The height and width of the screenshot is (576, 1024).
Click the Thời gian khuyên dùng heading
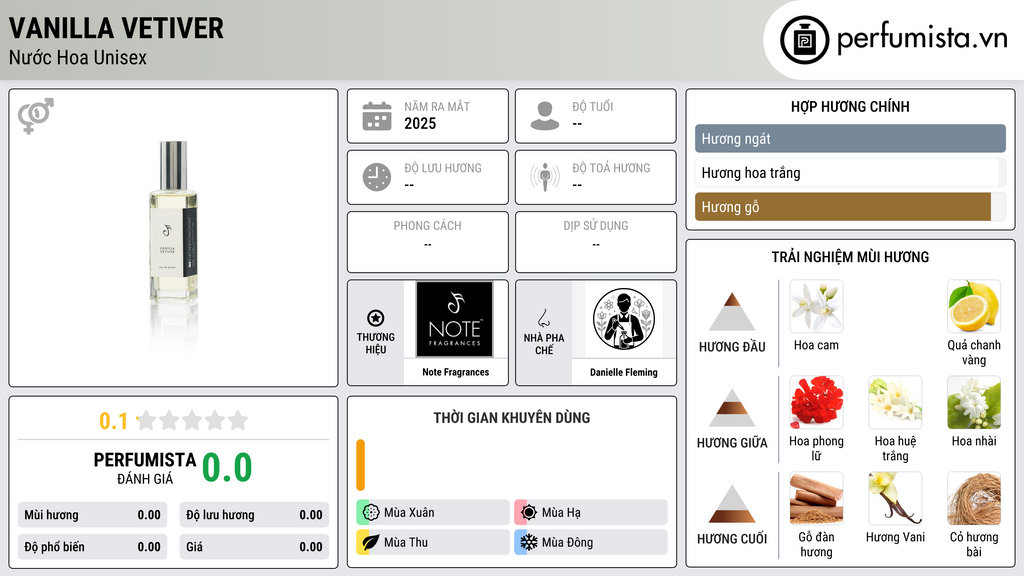pyautogui.click(x=512, y=417)
